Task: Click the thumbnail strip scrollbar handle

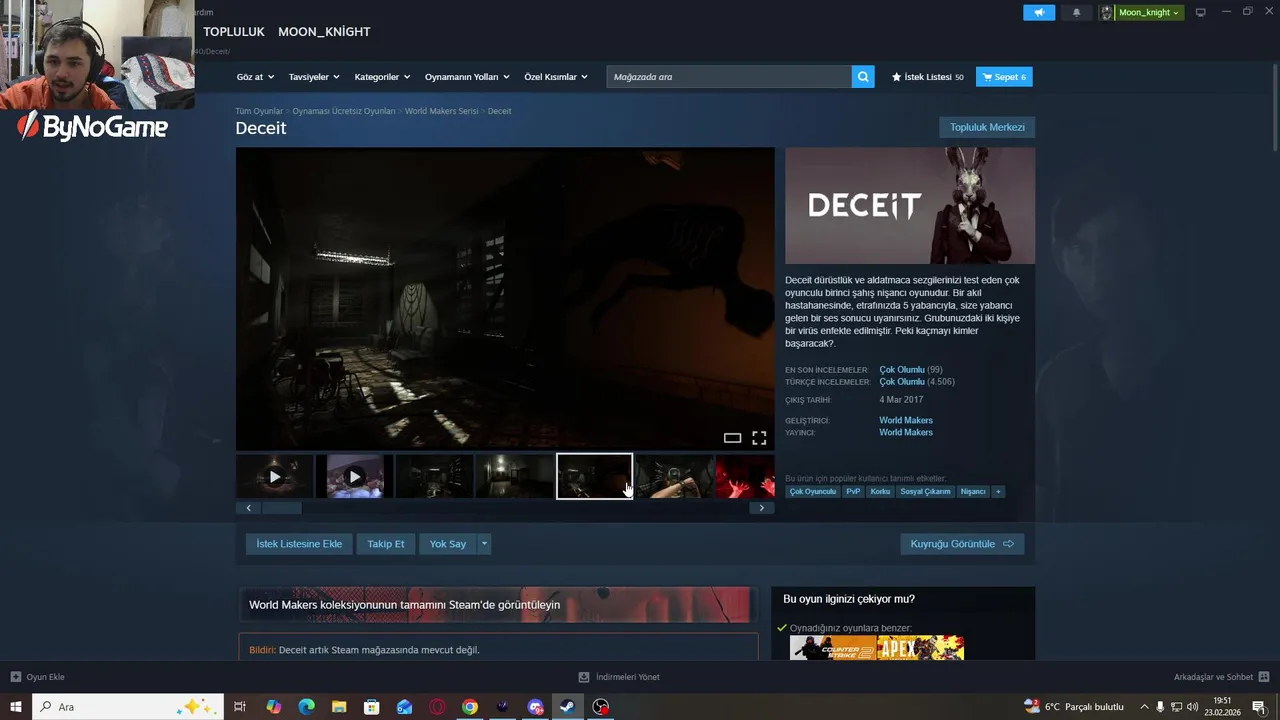Action: [282, 508]
